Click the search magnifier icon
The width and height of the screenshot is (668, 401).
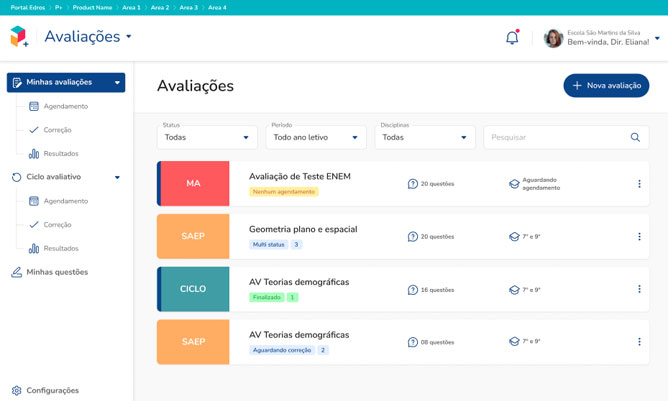point(635,137)
